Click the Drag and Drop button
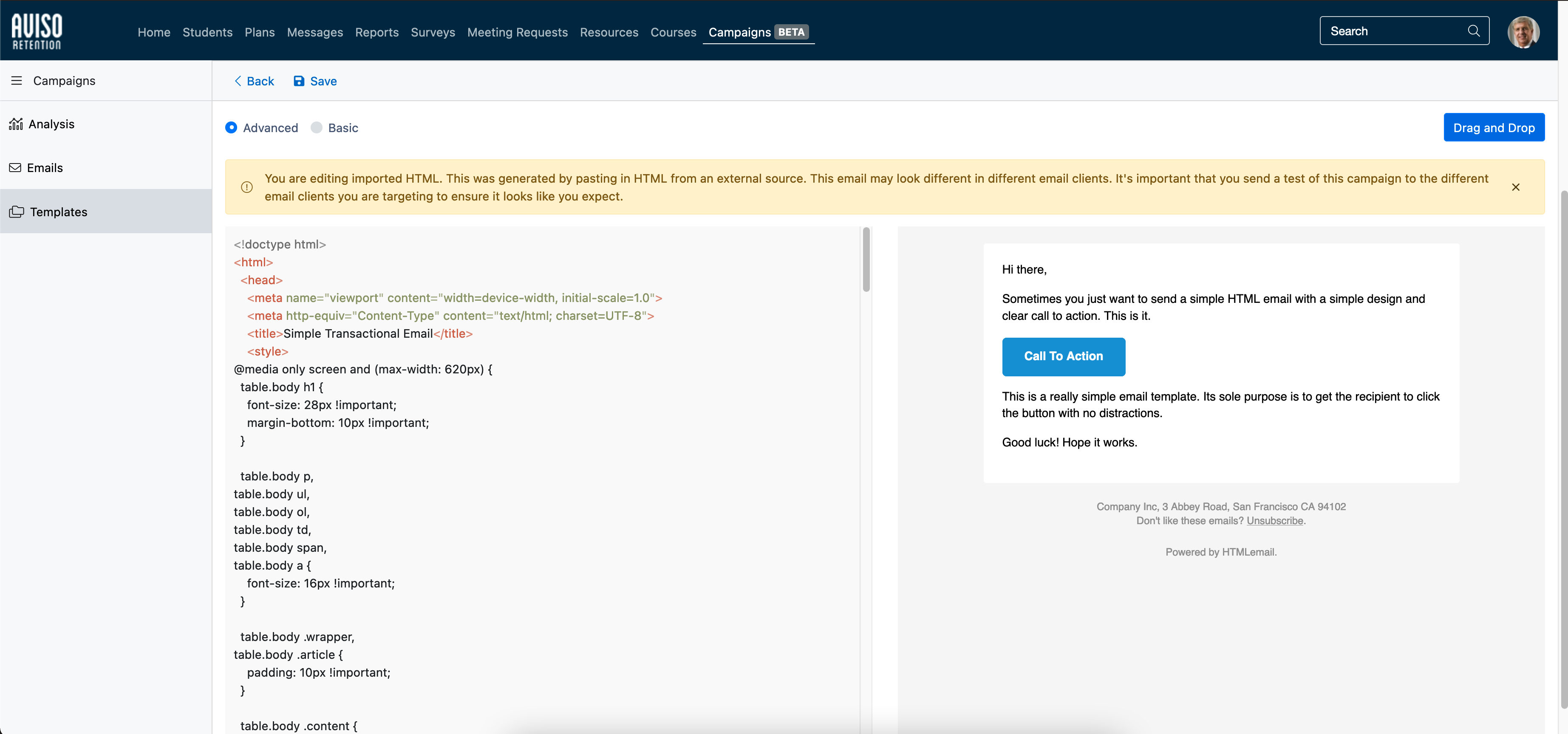The height and width of the screenshot is (734, 1568). (x=1494, y=128)
